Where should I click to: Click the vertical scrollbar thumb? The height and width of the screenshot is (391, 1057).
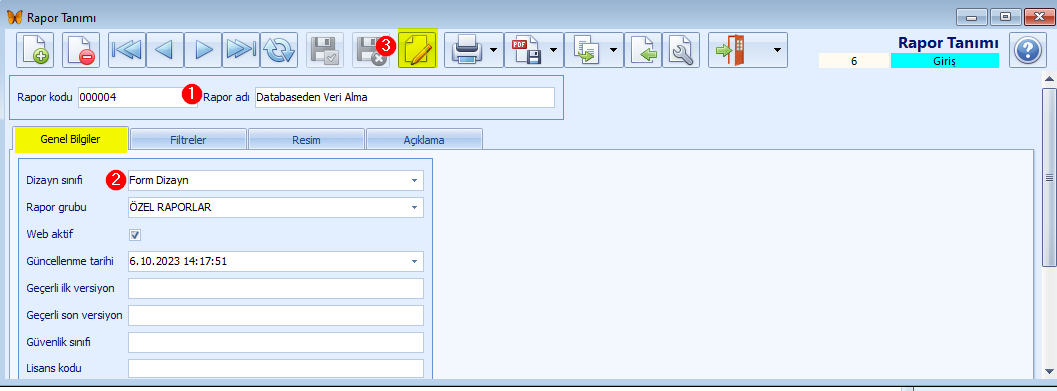pos(1049,178)
